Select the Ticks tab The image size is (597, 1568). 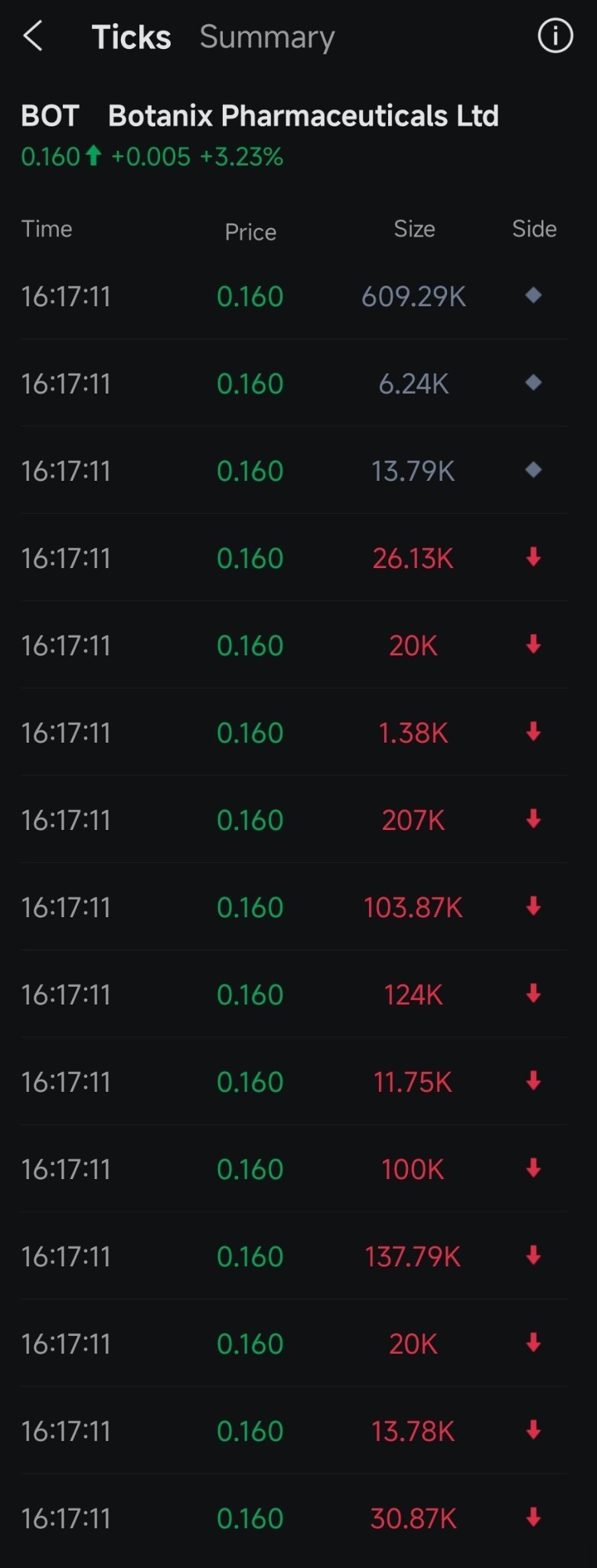[x=131, y=37]
